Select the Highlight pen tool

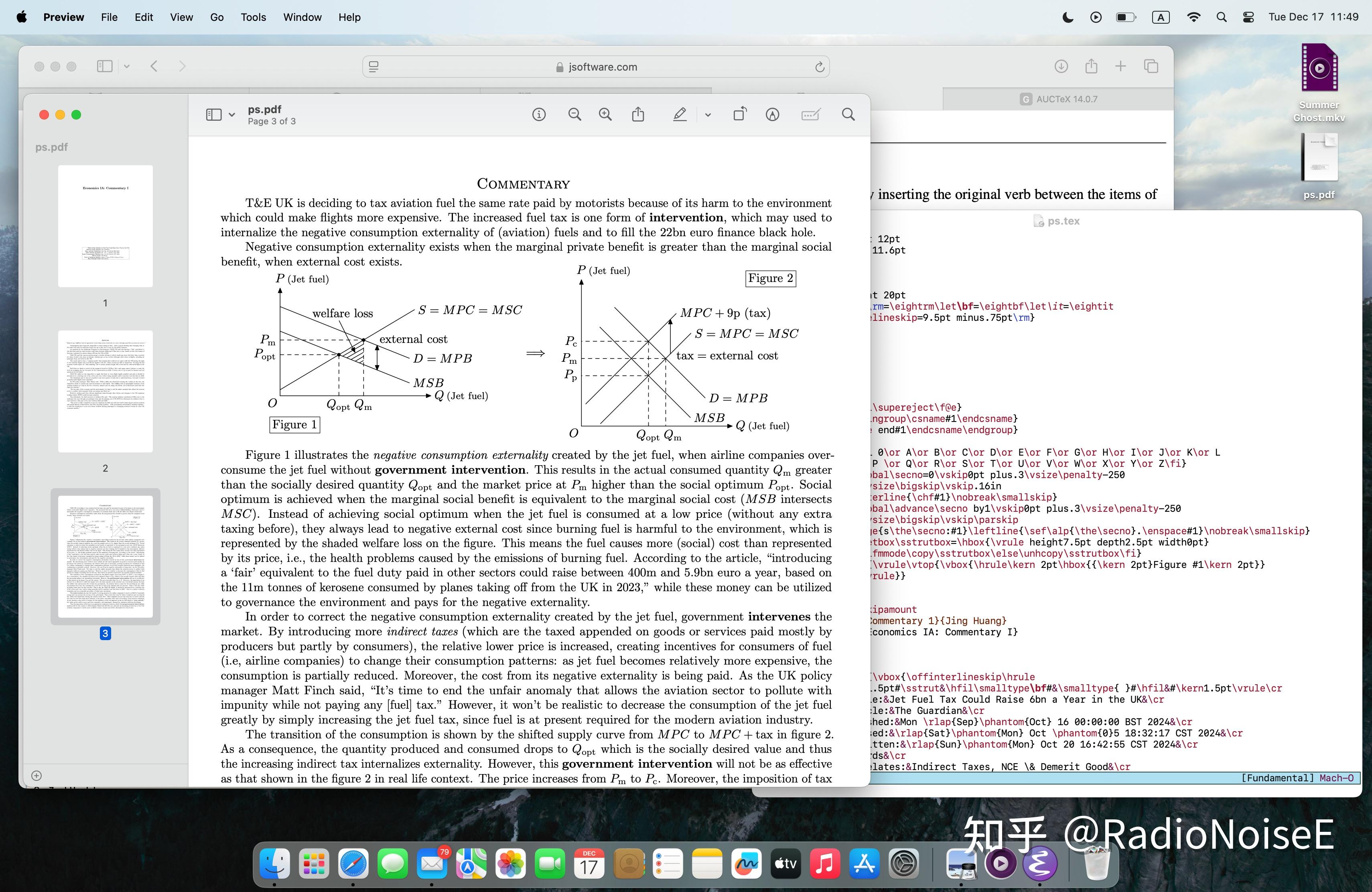coord(680,115)
